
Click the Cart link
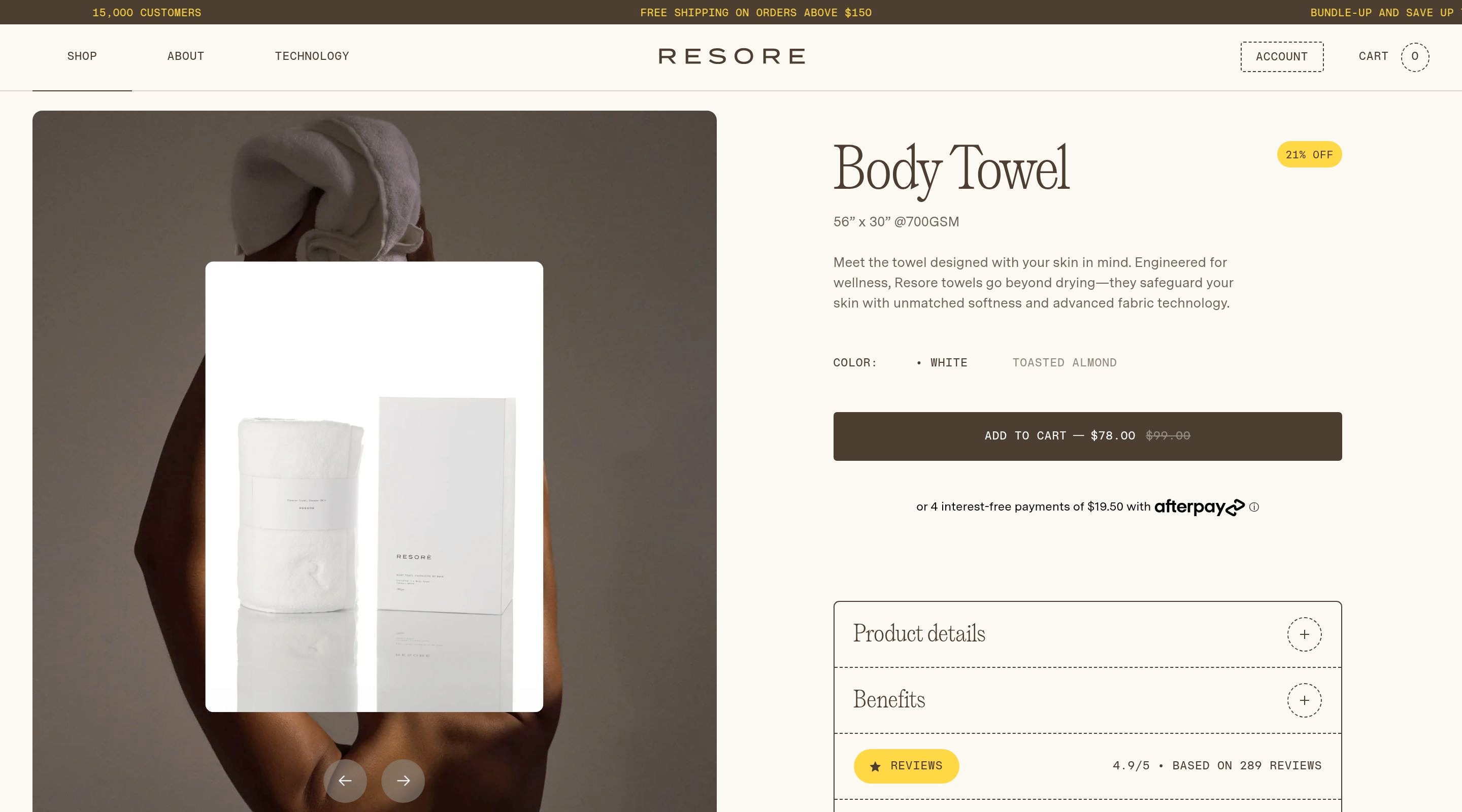pos(1374,56)
